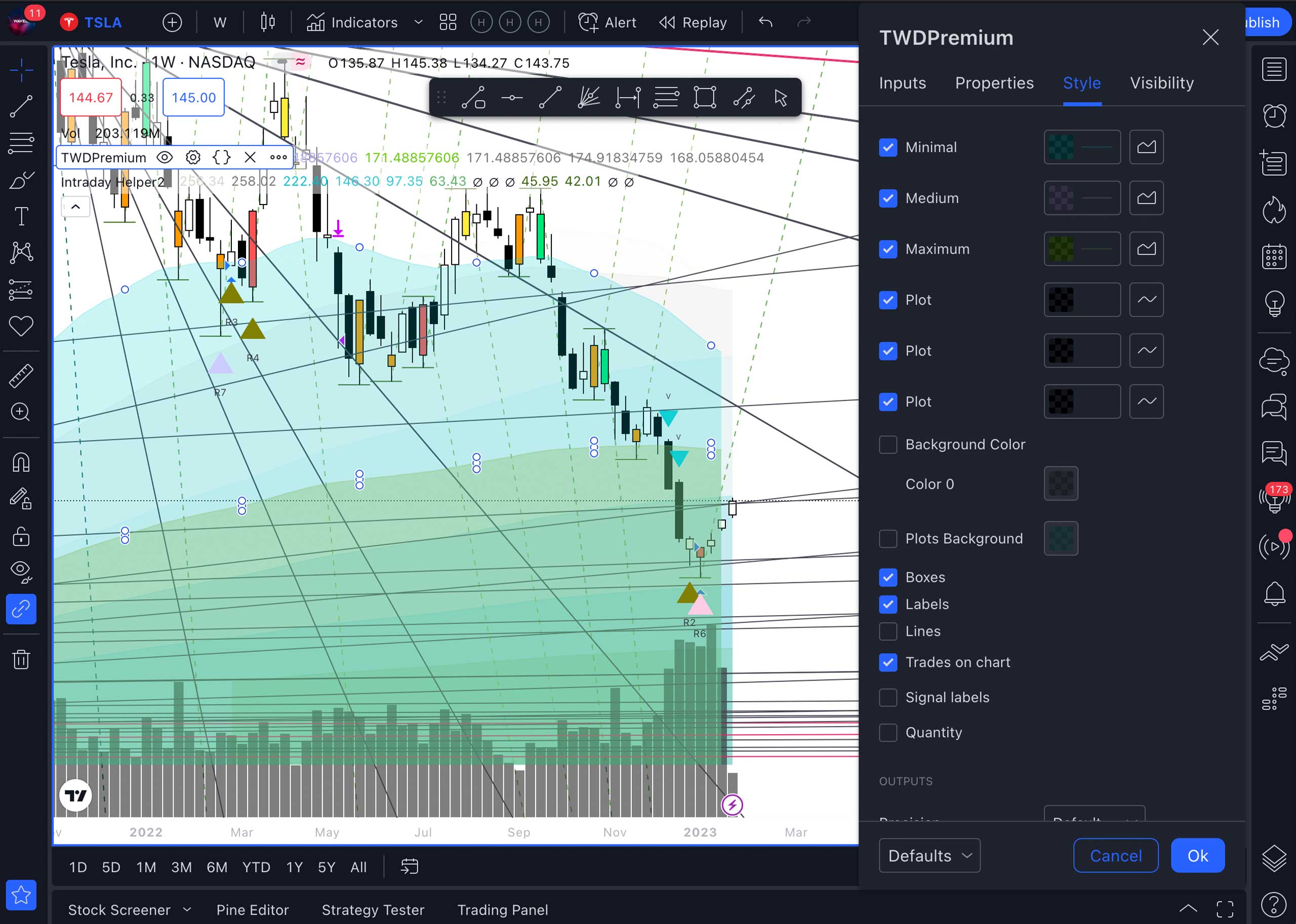This screenshot has width=1296, height=924.
Task: Collapse the indicator legend arrow
Action: point(75,207)
